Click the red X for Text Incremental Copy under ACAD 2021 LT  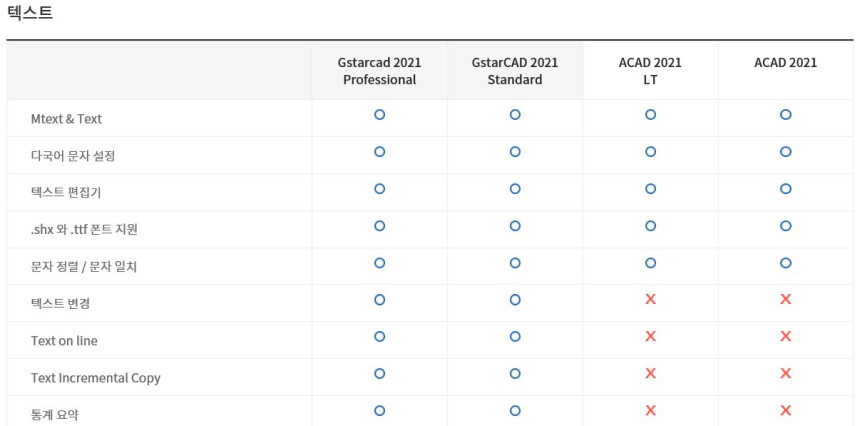[x=650, y=374]
